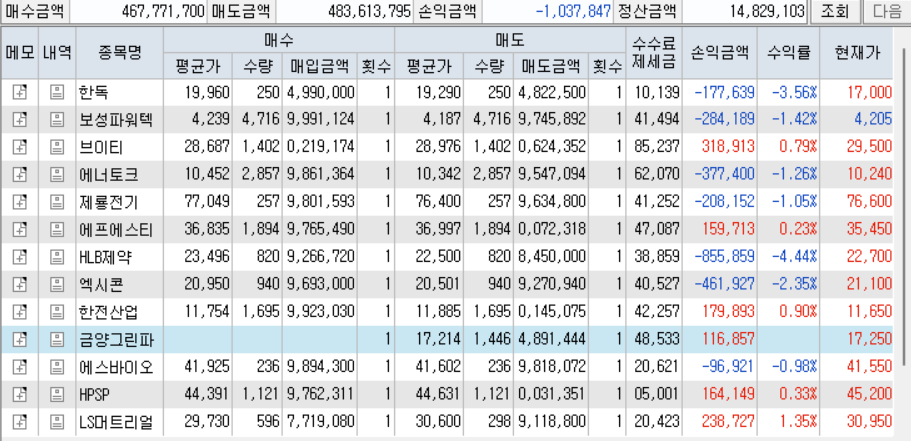Open the 내역 detail icon for 보성파워텍
911x441 pixels.
pyautogui.click(x=57, y=120)
